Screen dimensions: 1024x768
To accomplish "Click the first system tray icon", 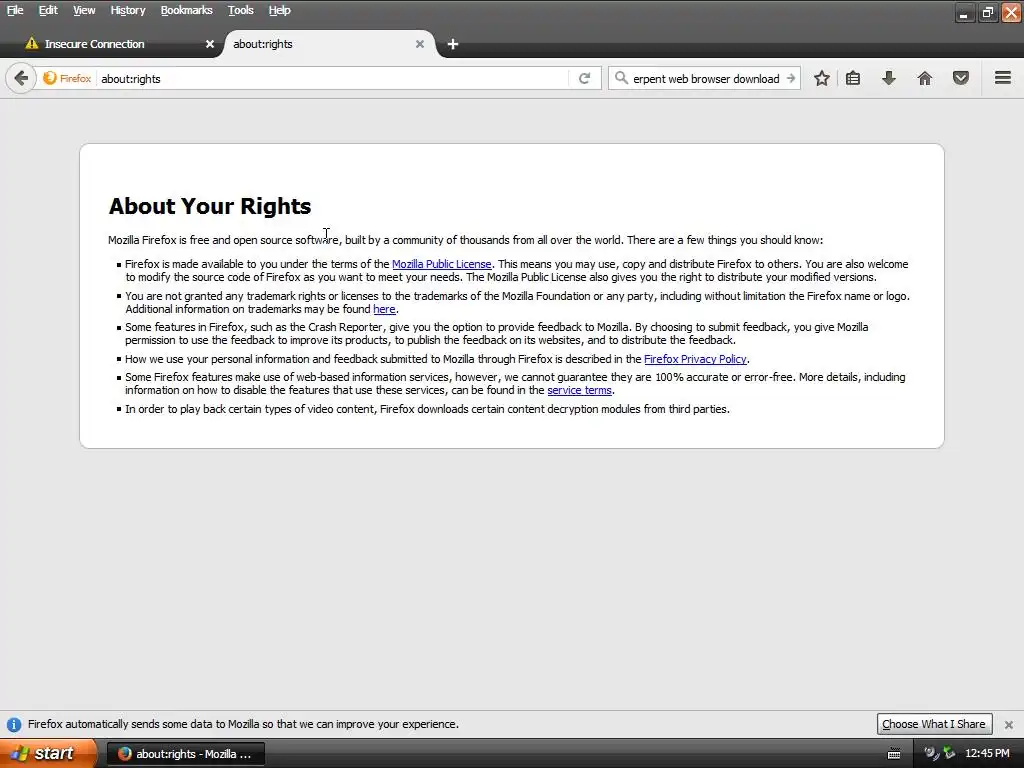I will pyautogui.click(x=931, y=754).
